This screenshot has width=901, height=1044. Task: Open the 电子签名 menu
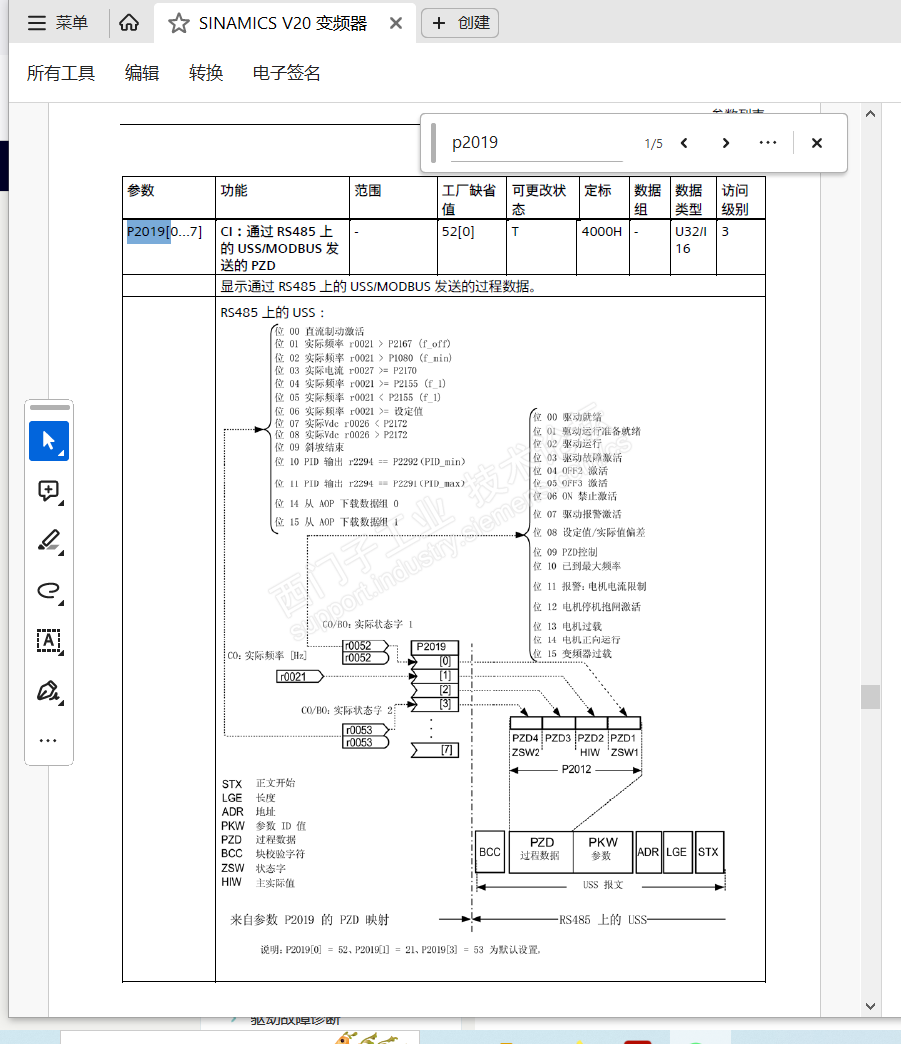[x=286, y=73]
